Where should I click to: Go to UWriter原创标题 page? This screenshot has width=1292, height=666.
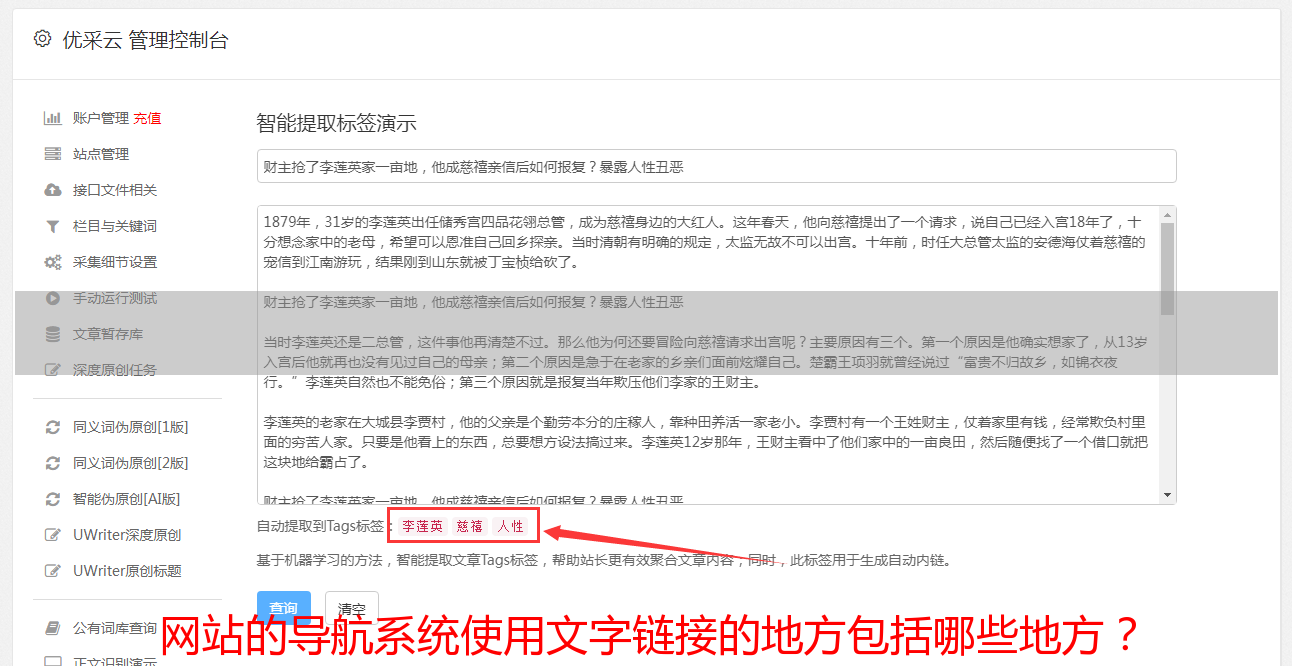pyautogui.click(x=127, y=571)
